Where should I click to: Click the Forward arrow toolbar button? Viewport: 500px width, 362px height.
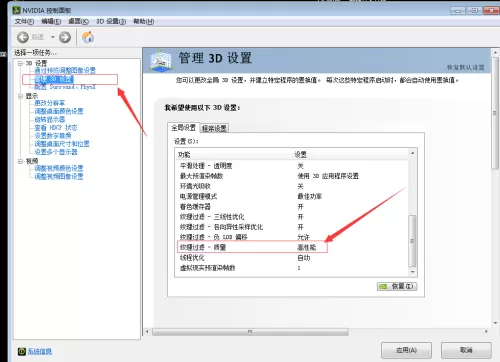point(65,37)
